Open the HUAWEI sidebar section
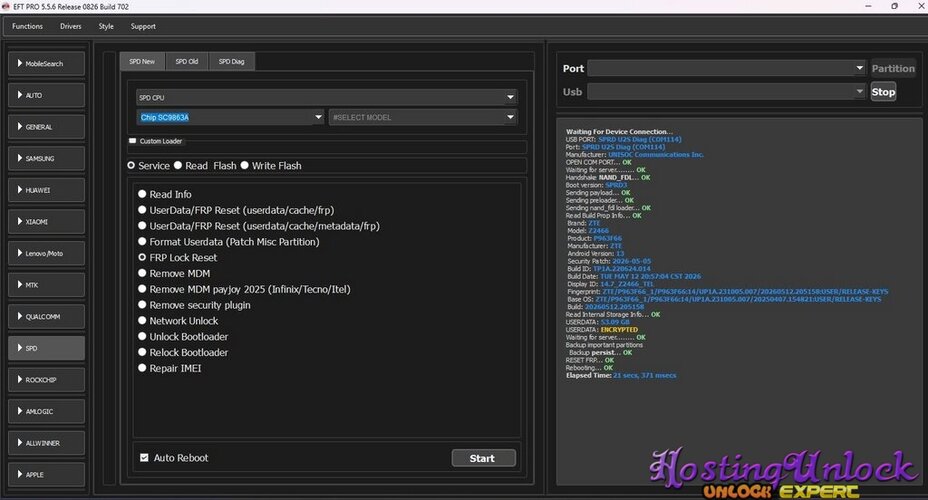Image resolution: width=928 pixels, height=500 pixels. point(46,190)
